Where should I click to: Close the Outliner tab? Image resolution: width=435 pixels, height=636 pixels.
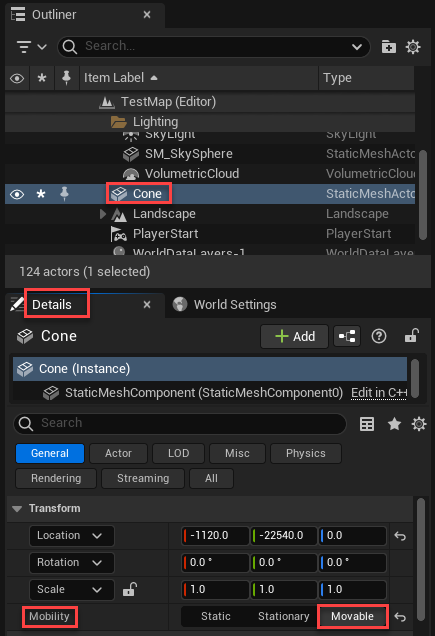coord(147,15)
